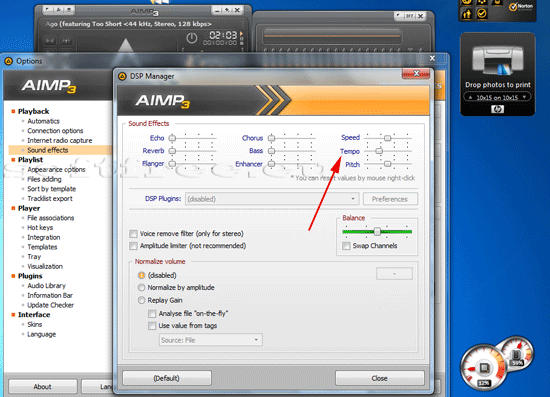Collapse the Playback tree section

point(13,111)
